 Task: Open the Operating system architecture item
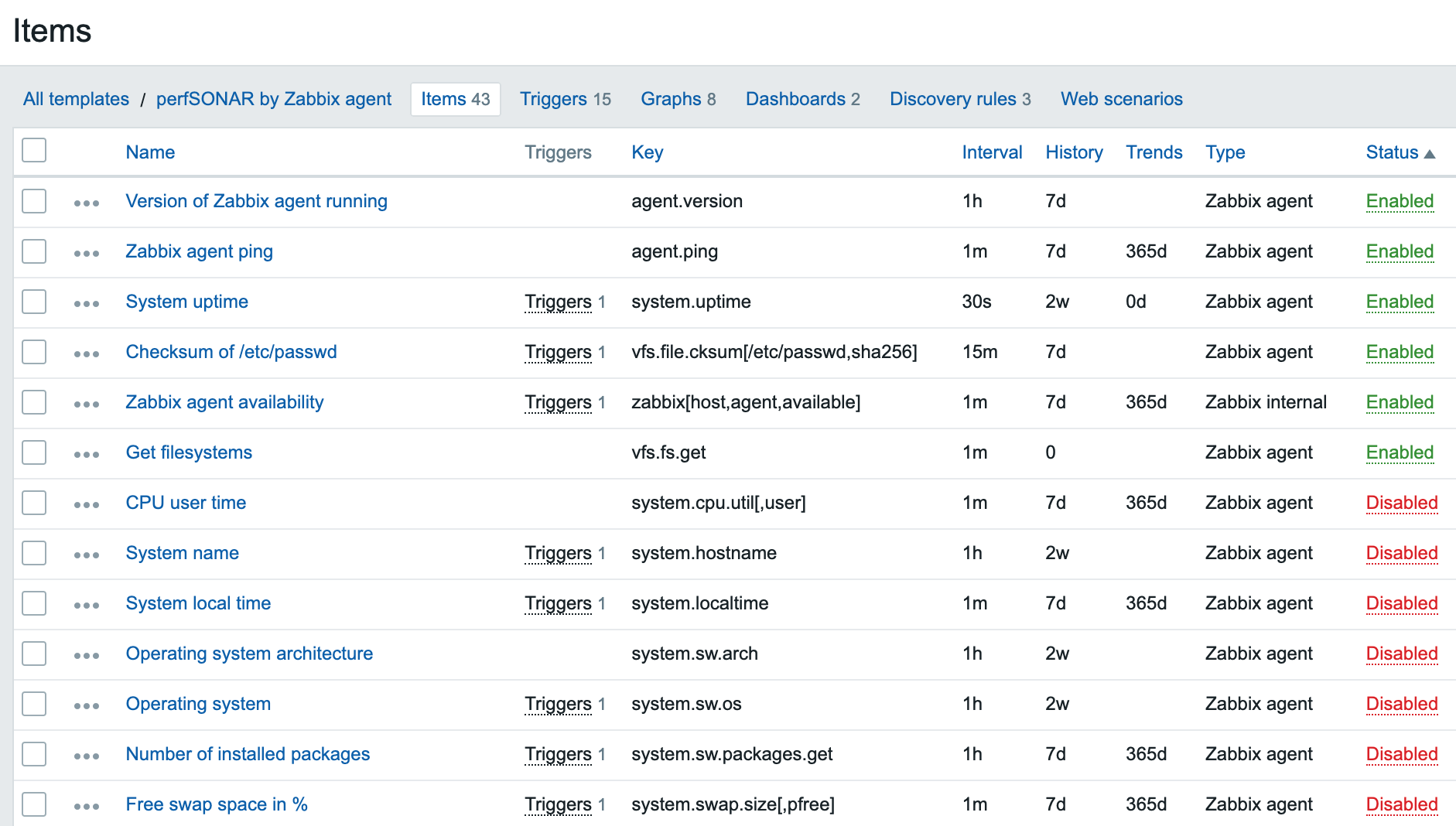(249, 654)
